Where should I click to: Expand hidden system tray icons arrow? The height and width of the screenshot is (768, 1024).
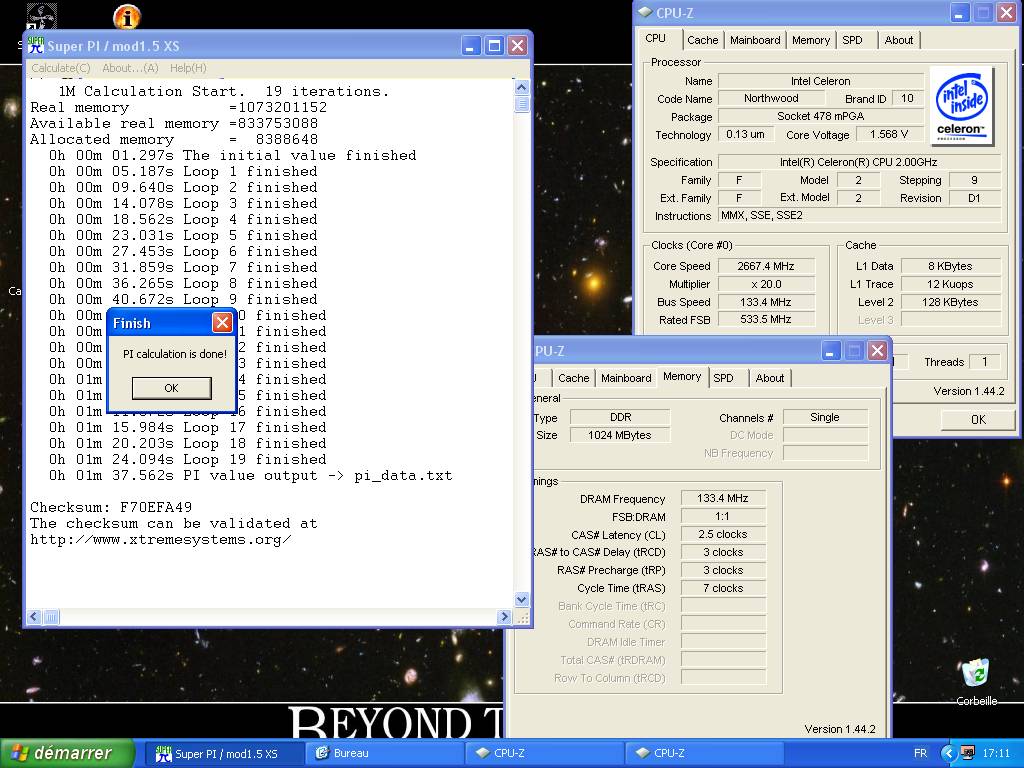click(x=948, y=754)
